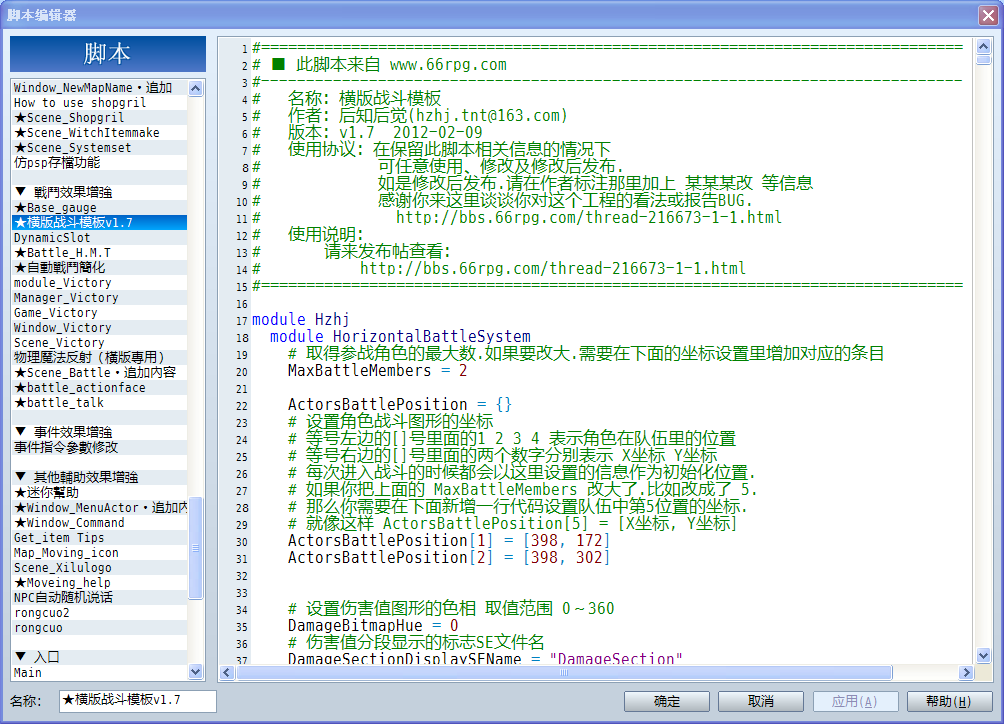Image resolution: width=1004 pixels, height=724 pixels.
Task: Select the Window_Victory script
Action: pos(100,328)
